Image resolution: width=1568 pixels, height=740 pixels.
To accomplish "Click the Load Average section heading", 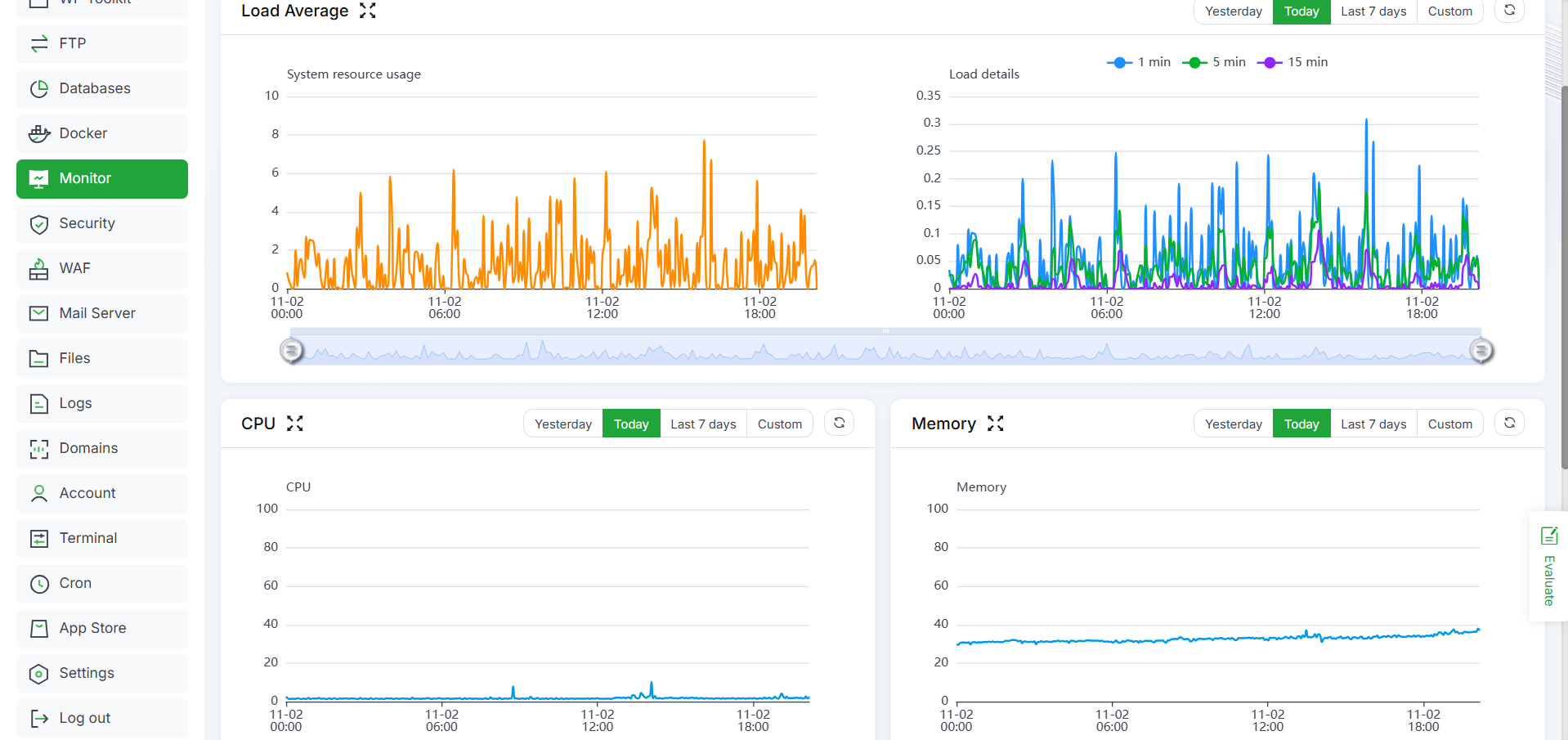I will click(294, 11).
